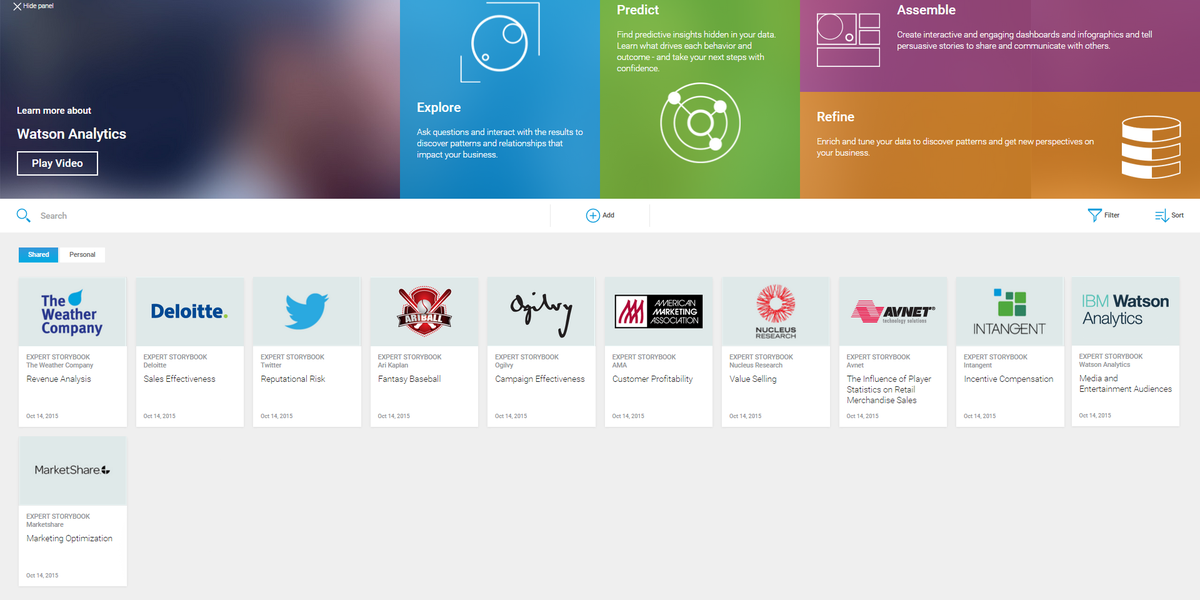Click the Refine description text

(x=955, y=147)
